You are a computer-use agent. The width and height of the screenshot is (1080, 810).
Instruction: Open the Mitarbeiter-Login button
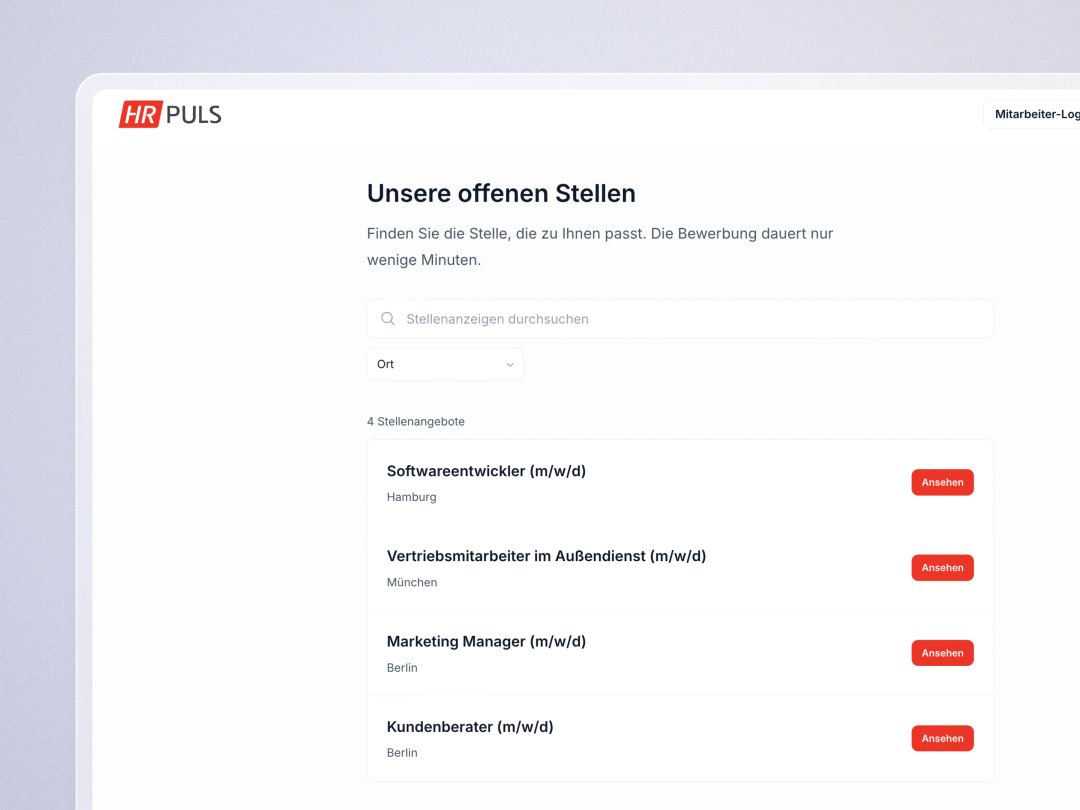(x=1031, y=114)
